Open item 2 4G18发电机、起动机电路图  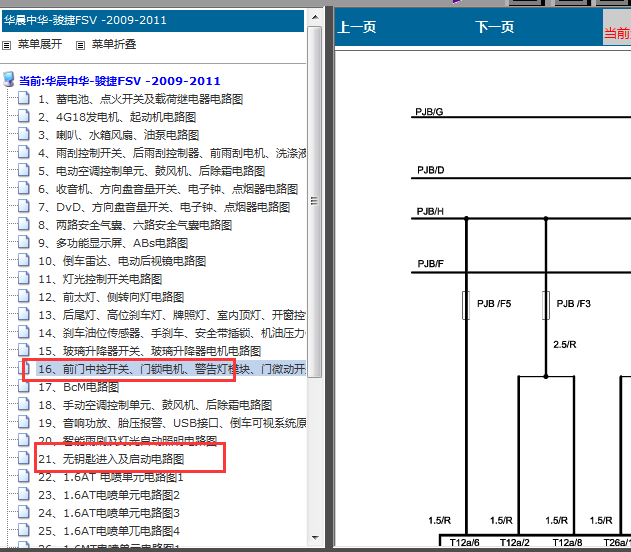point(117,117)
